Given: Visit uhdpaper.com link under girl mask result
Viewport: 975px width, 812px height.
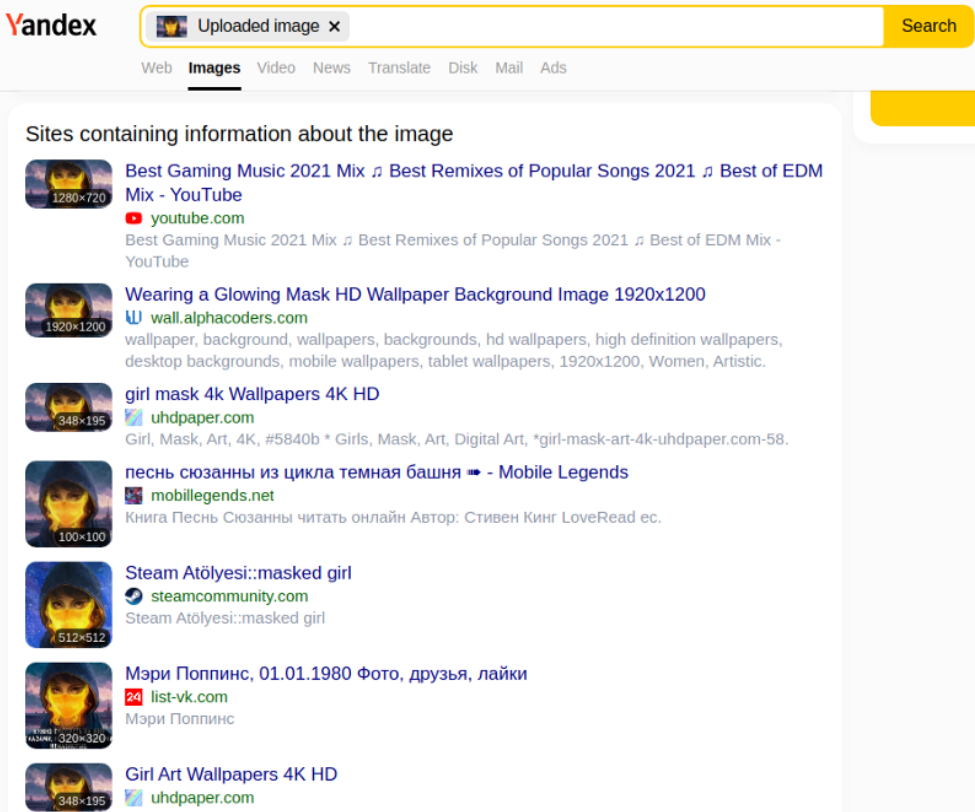Looking at the screenshot, I should click(x=203, y=417).
